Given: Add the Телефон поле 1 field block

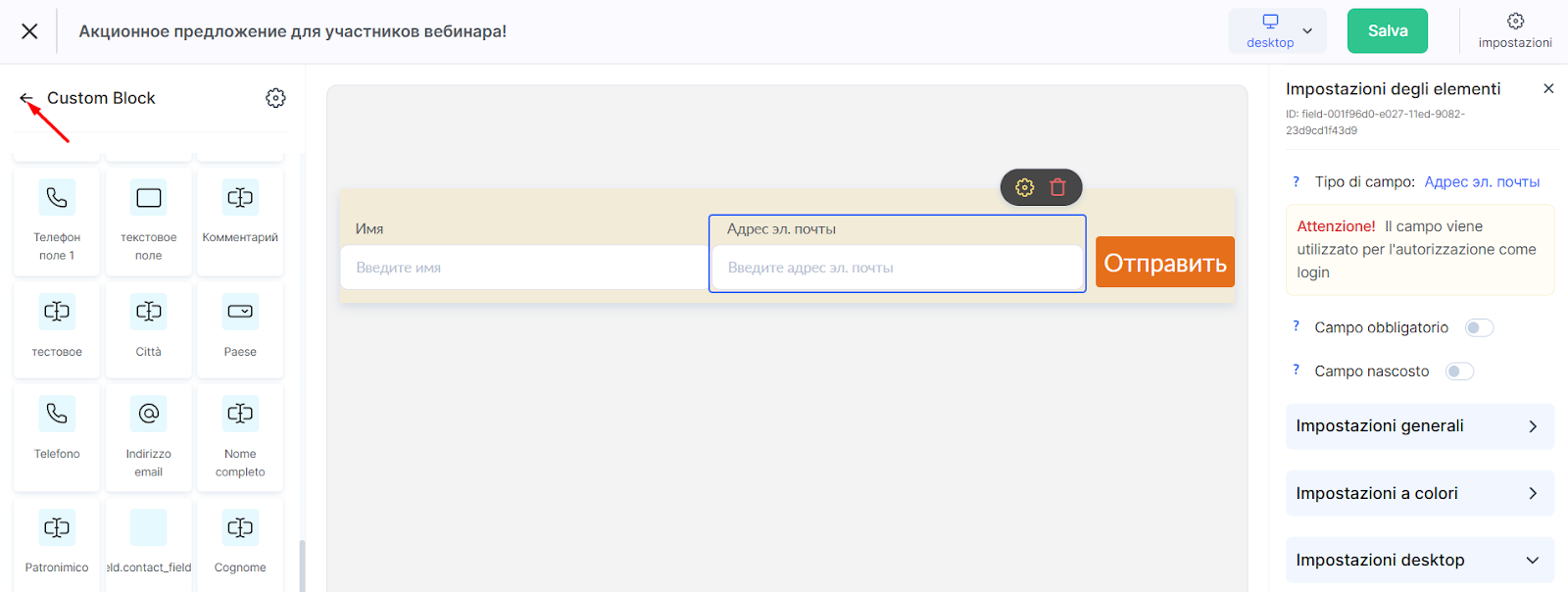Looking at the screenshot, I should point(57,222).
